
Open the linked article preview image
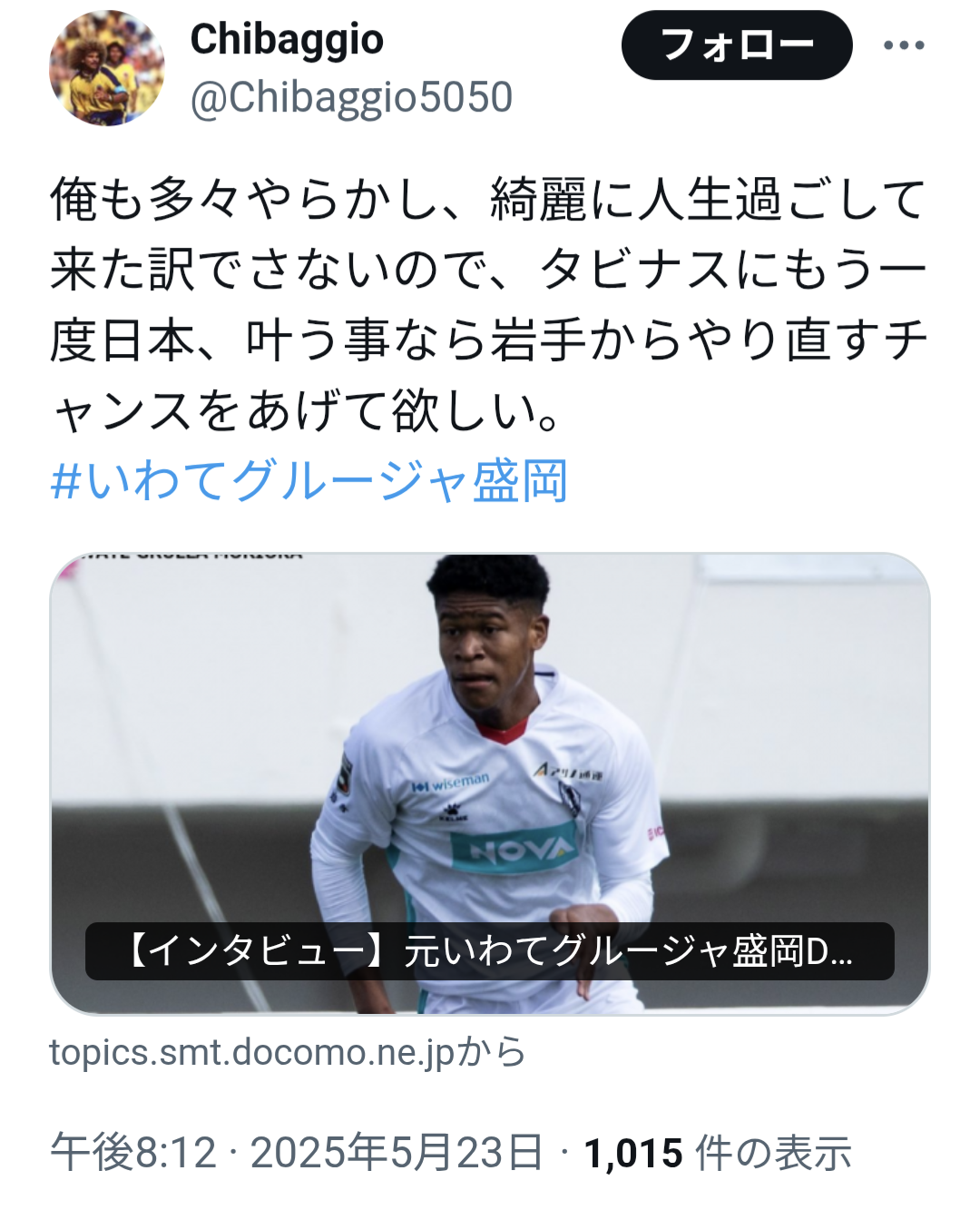click(490, 783)
